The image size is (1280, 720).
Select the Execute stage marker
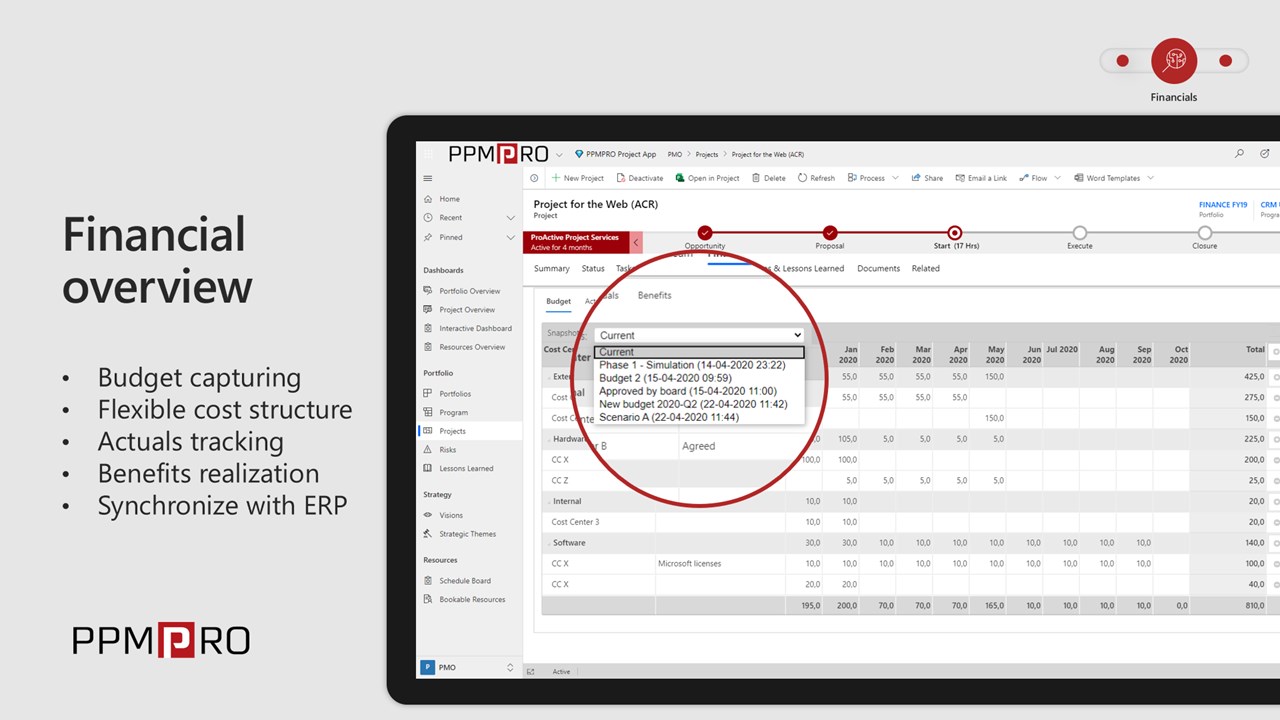tap(1080, 232)
